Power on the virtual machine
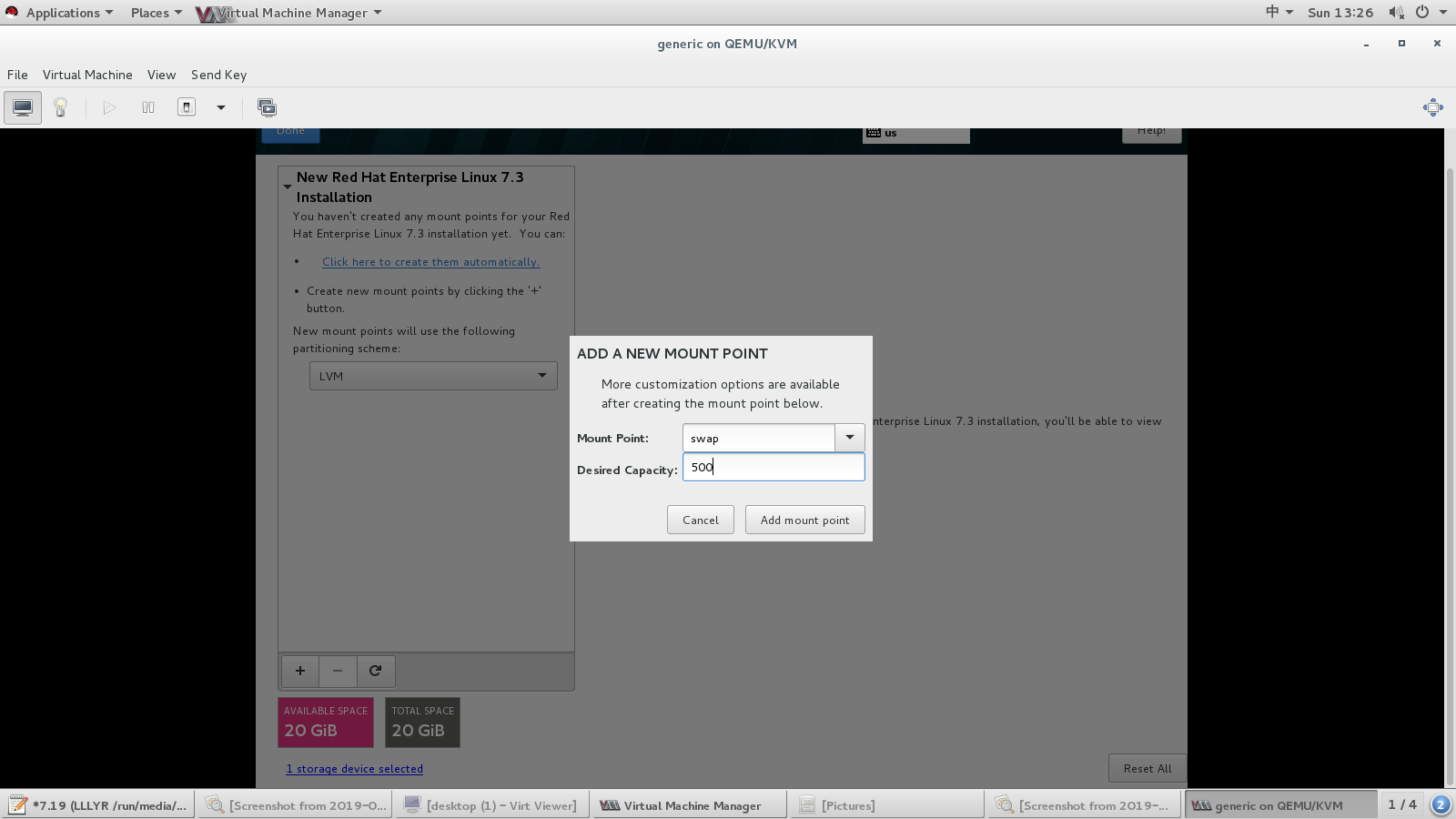 109,107
